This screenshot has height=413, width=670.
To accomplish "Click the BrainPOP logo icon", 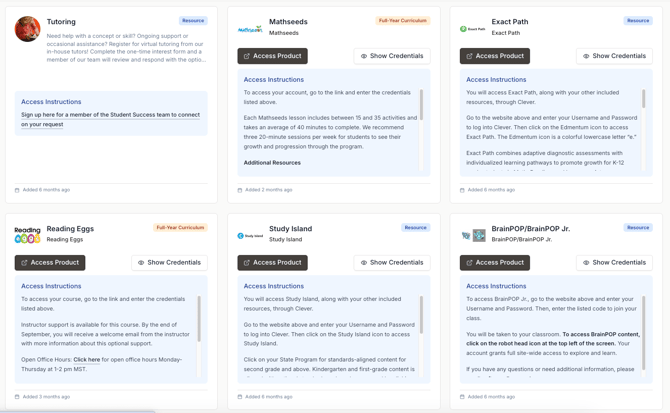I will (472, 236).
